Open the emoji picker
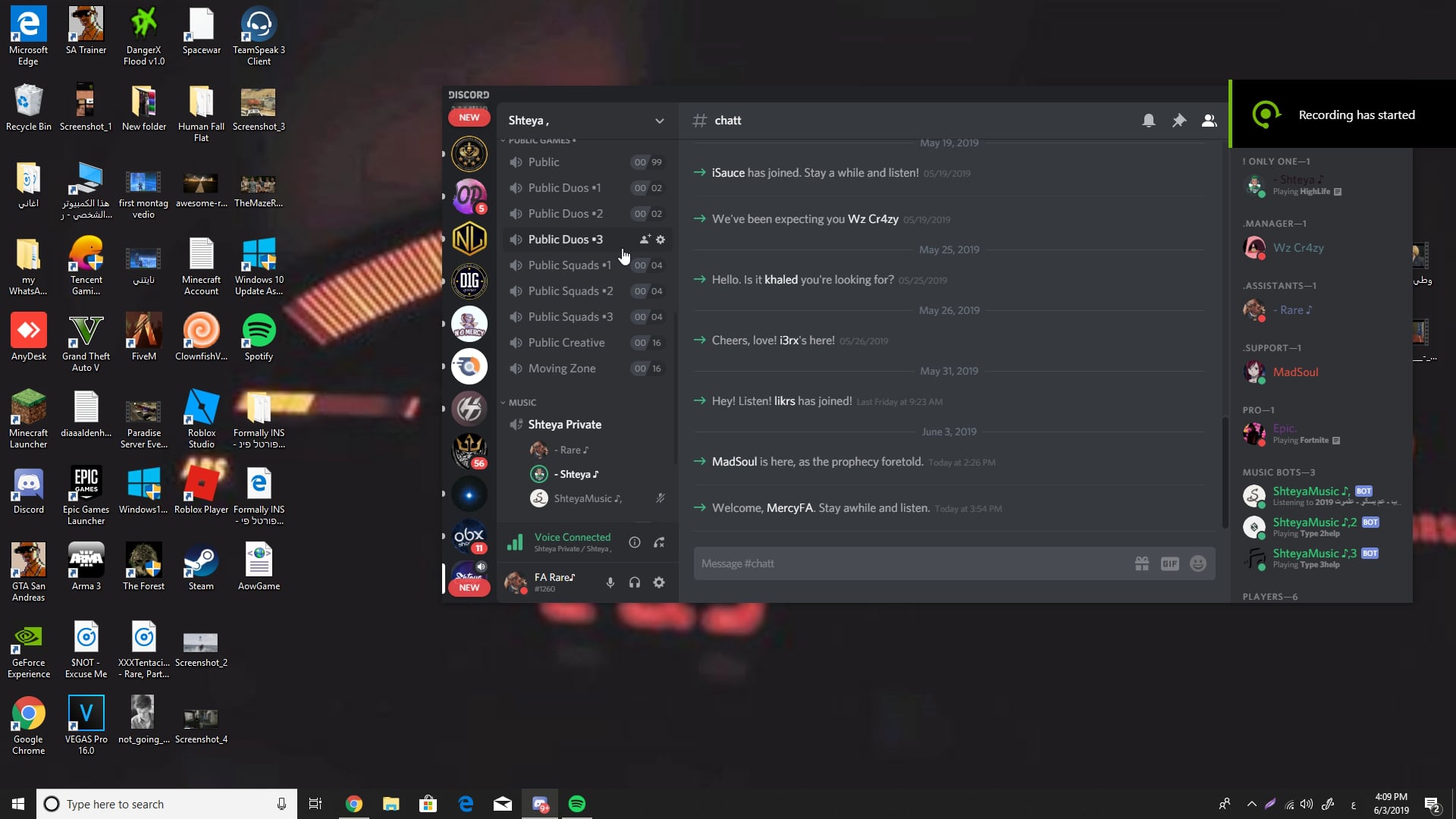The height and width of the screenshot is (819, 1456). point(1198,563)
